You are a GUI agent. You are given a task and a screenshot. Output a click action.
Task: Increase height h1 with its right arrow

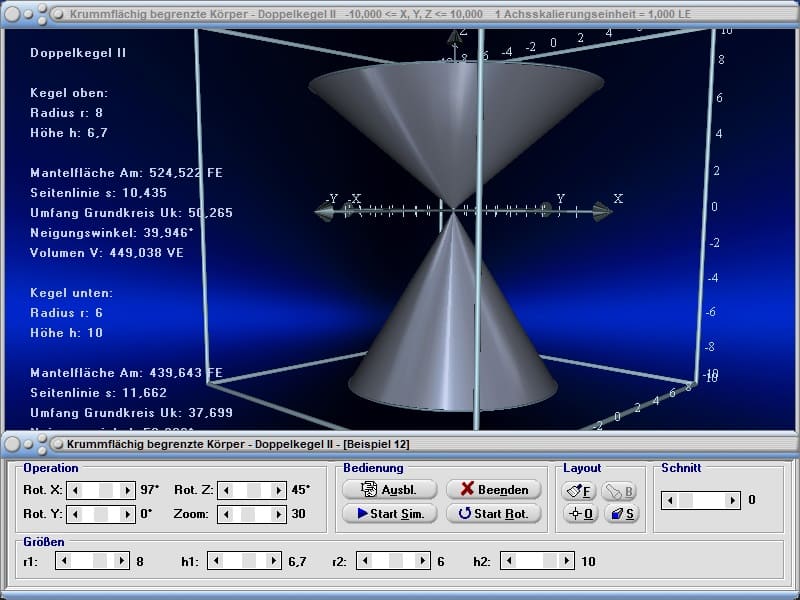(x=273, y=561)
